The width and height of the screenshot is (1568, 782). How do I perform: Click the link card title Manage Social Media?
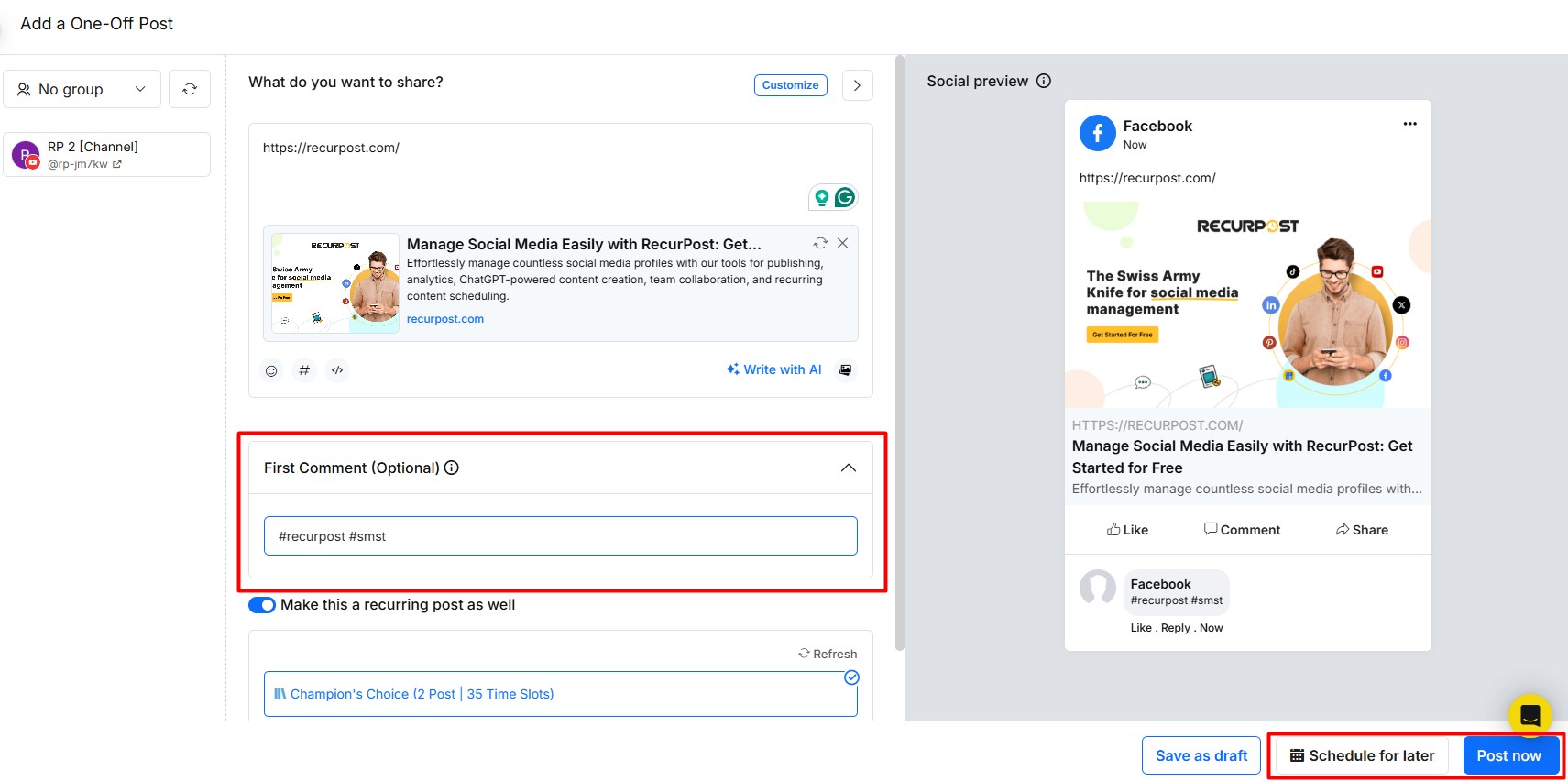pos(584,244)
